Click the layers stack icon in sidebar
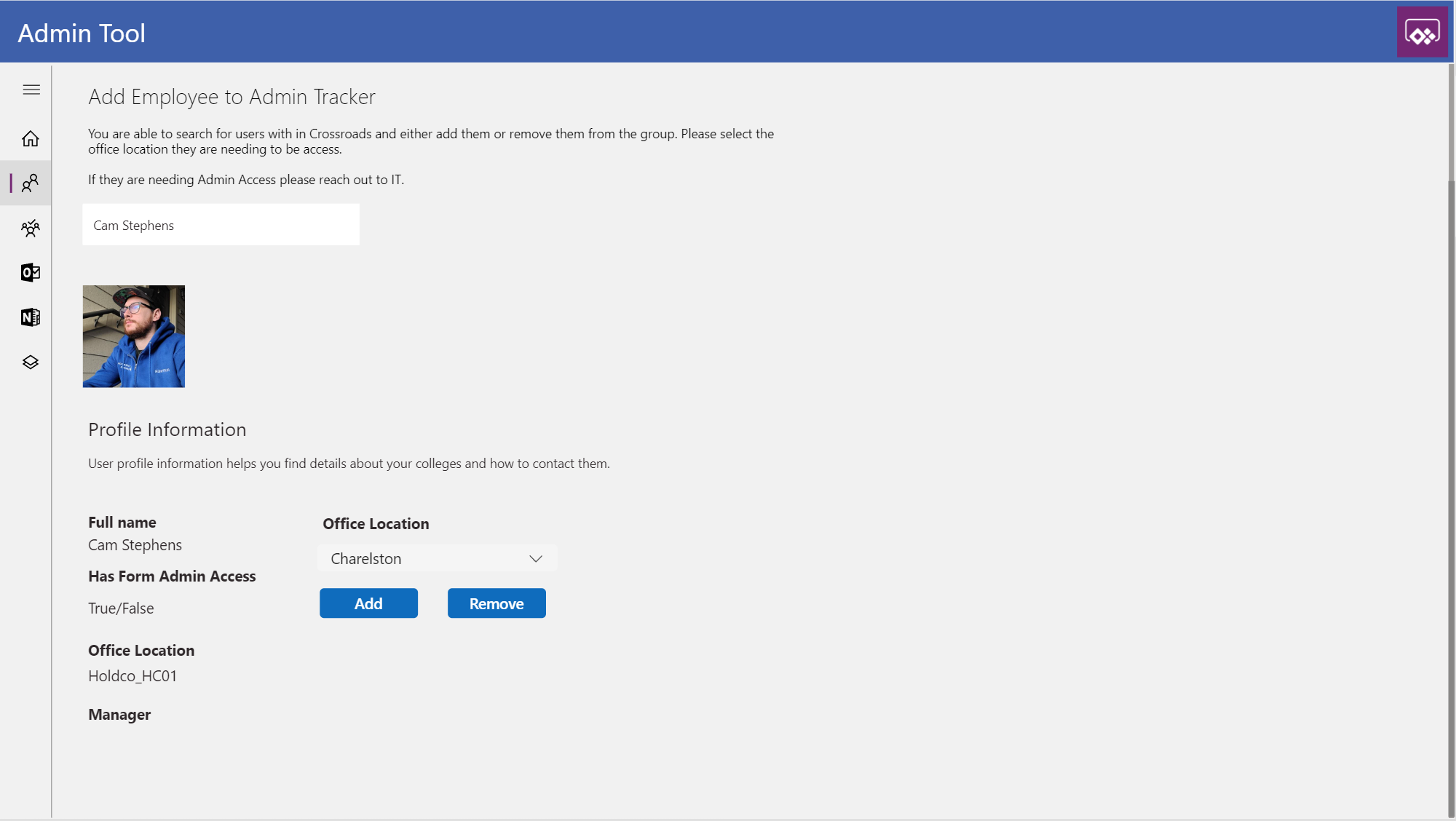1456x821 pixels. pos(31,362)
